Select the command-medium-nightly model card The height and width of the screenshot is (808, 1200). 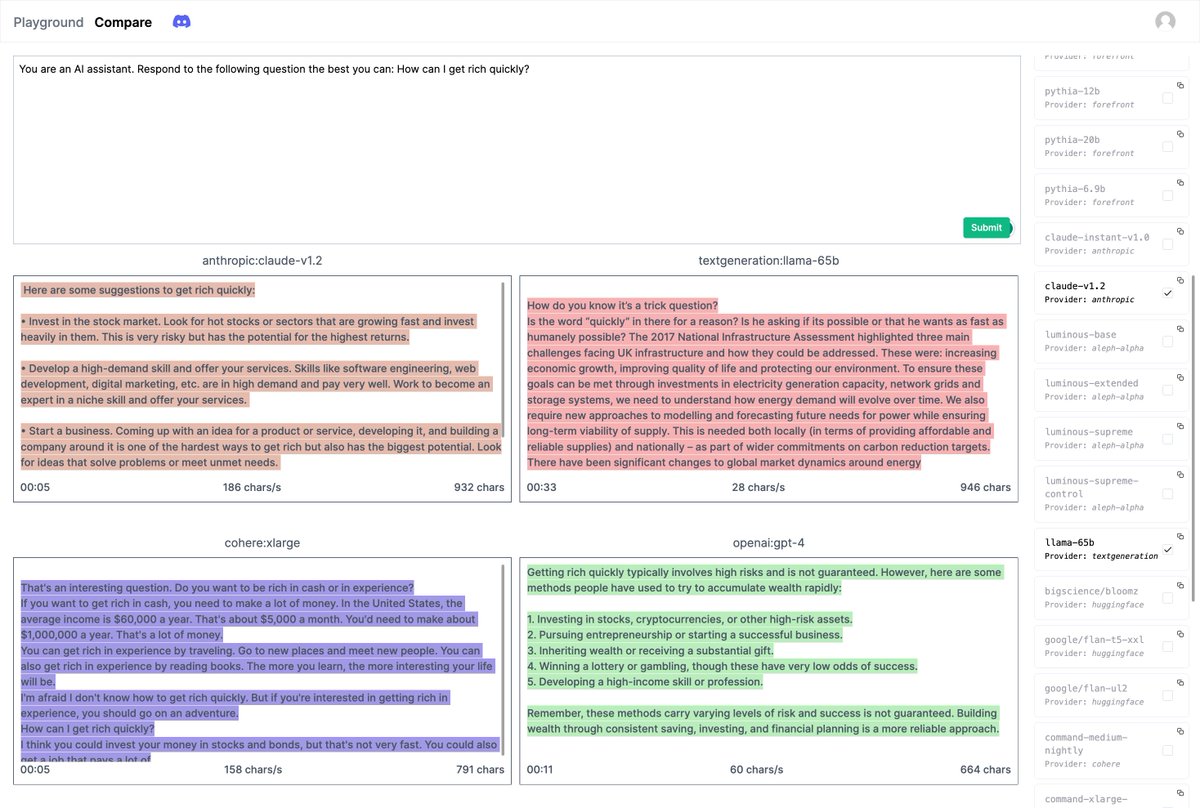[1111, 750]
